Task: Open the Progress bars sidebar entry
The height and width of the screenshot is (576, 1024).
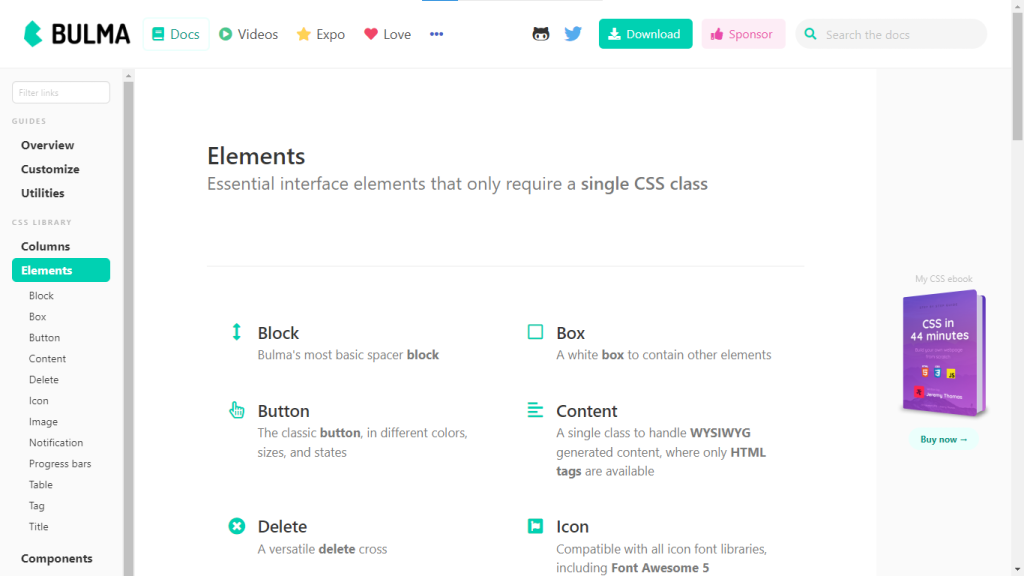Action: click(62, 463)
